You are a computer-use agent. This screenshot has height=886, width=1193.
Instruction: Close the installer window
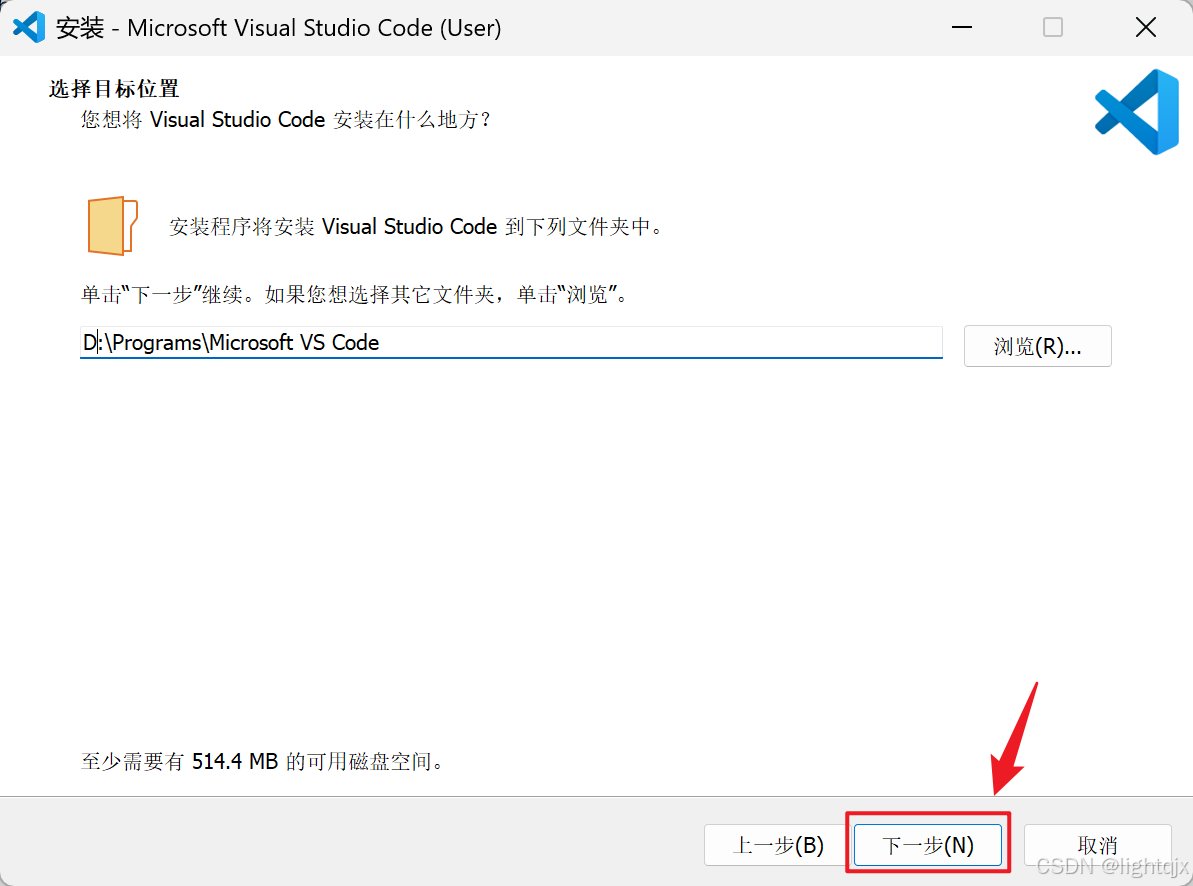1145,27
